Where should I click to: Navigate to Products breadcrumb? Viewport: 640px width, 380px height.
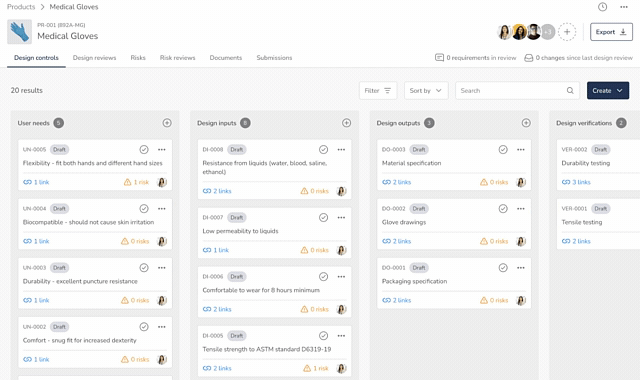click(21, 7)
